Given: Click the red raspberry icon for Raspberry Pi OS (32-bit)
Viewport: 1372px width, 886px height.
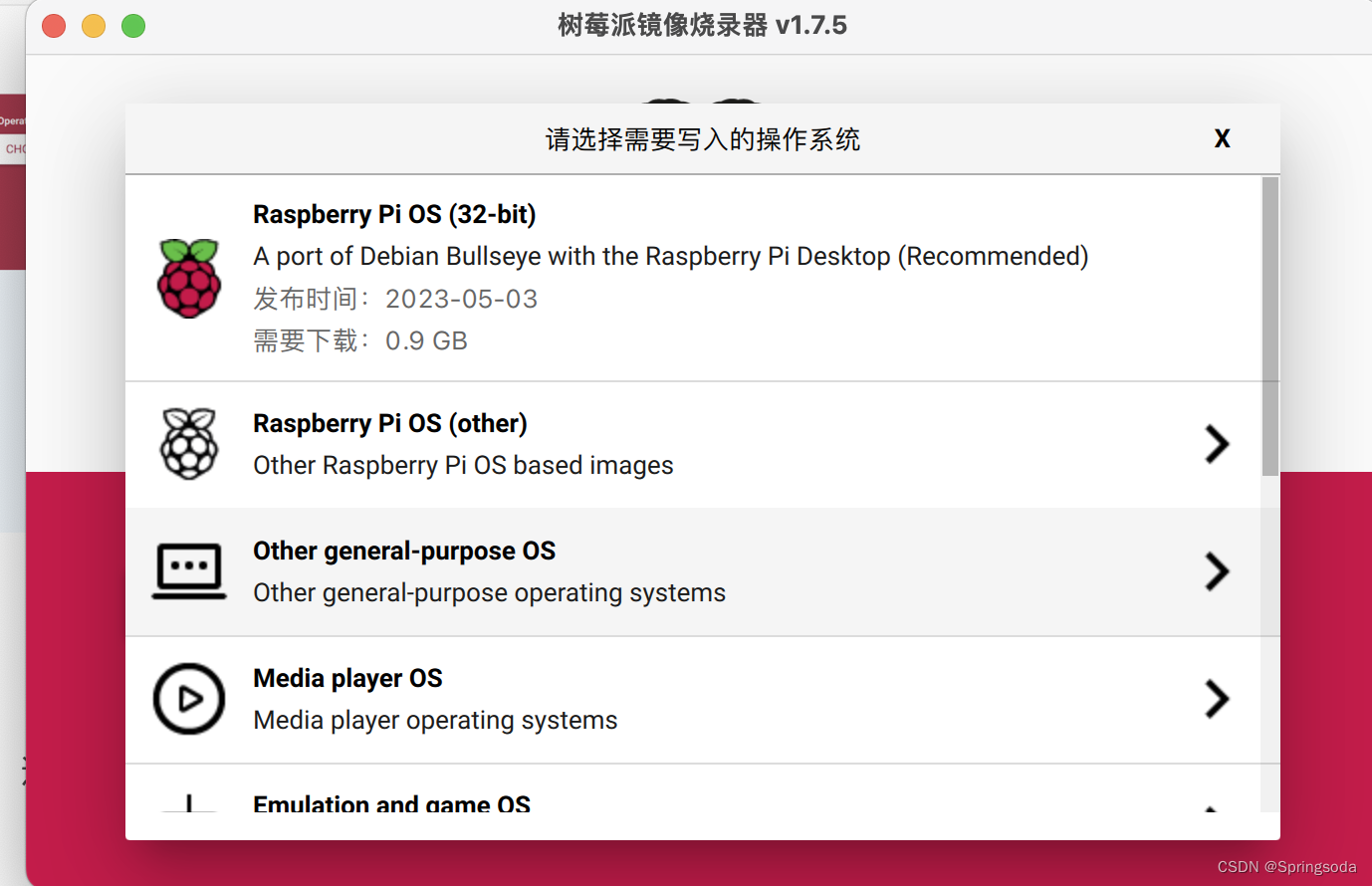Looking at the screenshot, I should coord(189,279).
